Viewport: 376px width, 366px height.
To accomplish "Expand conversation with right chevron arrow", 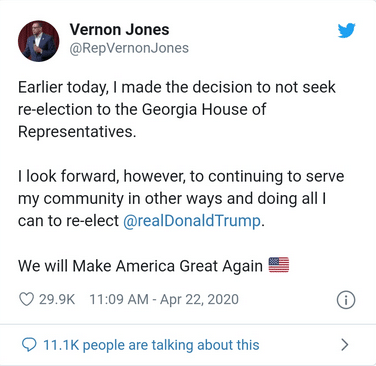I will 345,345.
